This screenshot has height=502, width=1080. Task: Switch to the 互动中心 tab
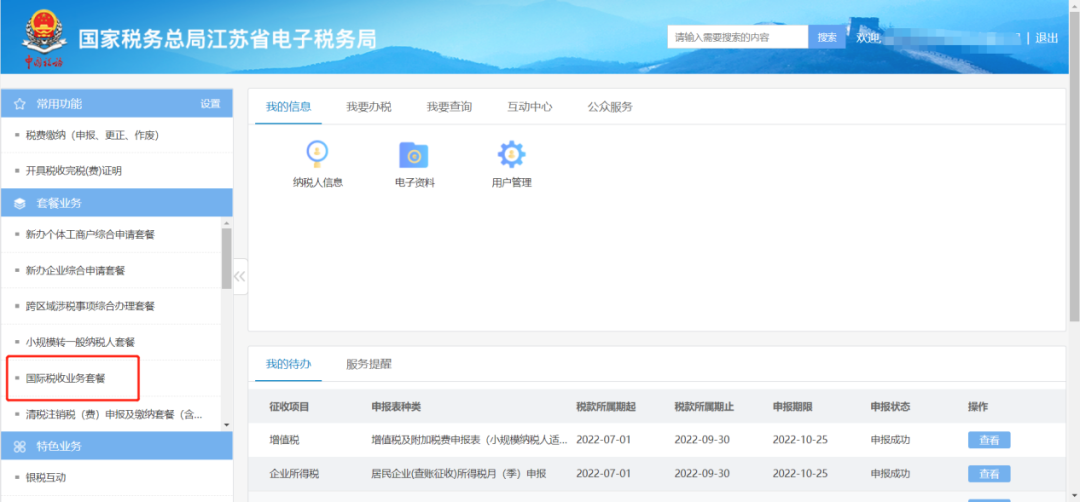pyautogui.click(x=530, y=107)
